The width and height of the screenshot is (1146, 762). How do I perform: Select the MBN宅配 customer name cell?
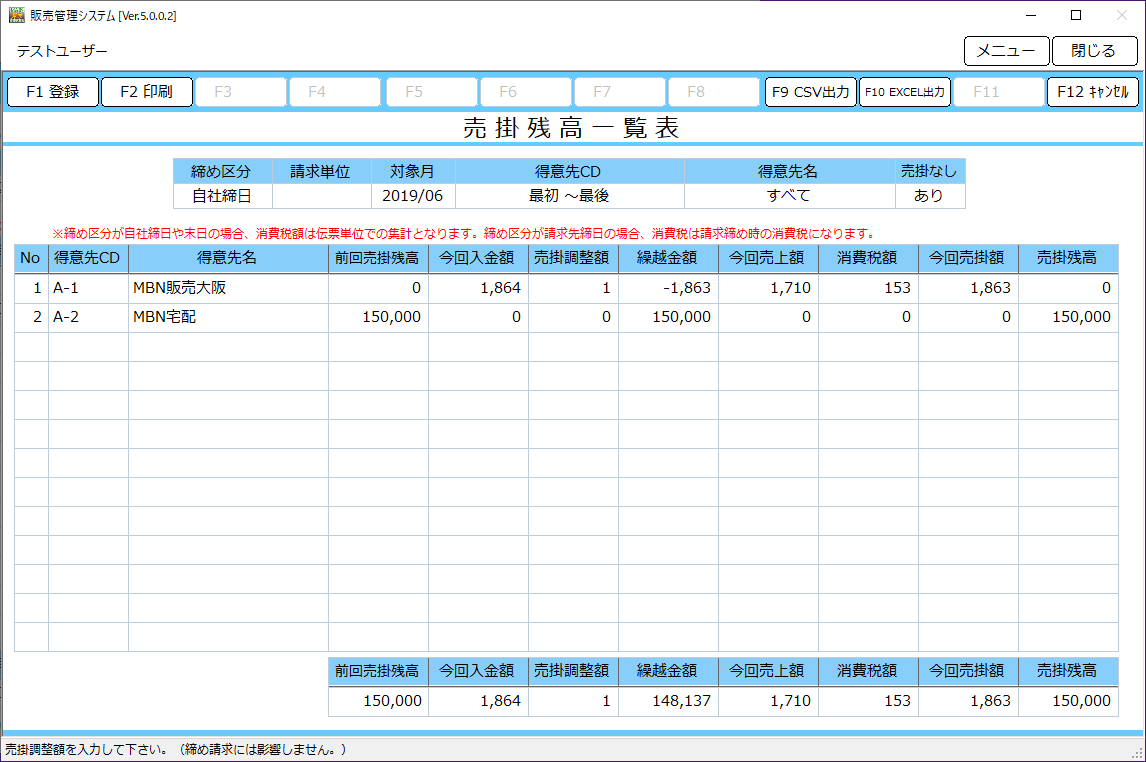(x=228, y=318)
